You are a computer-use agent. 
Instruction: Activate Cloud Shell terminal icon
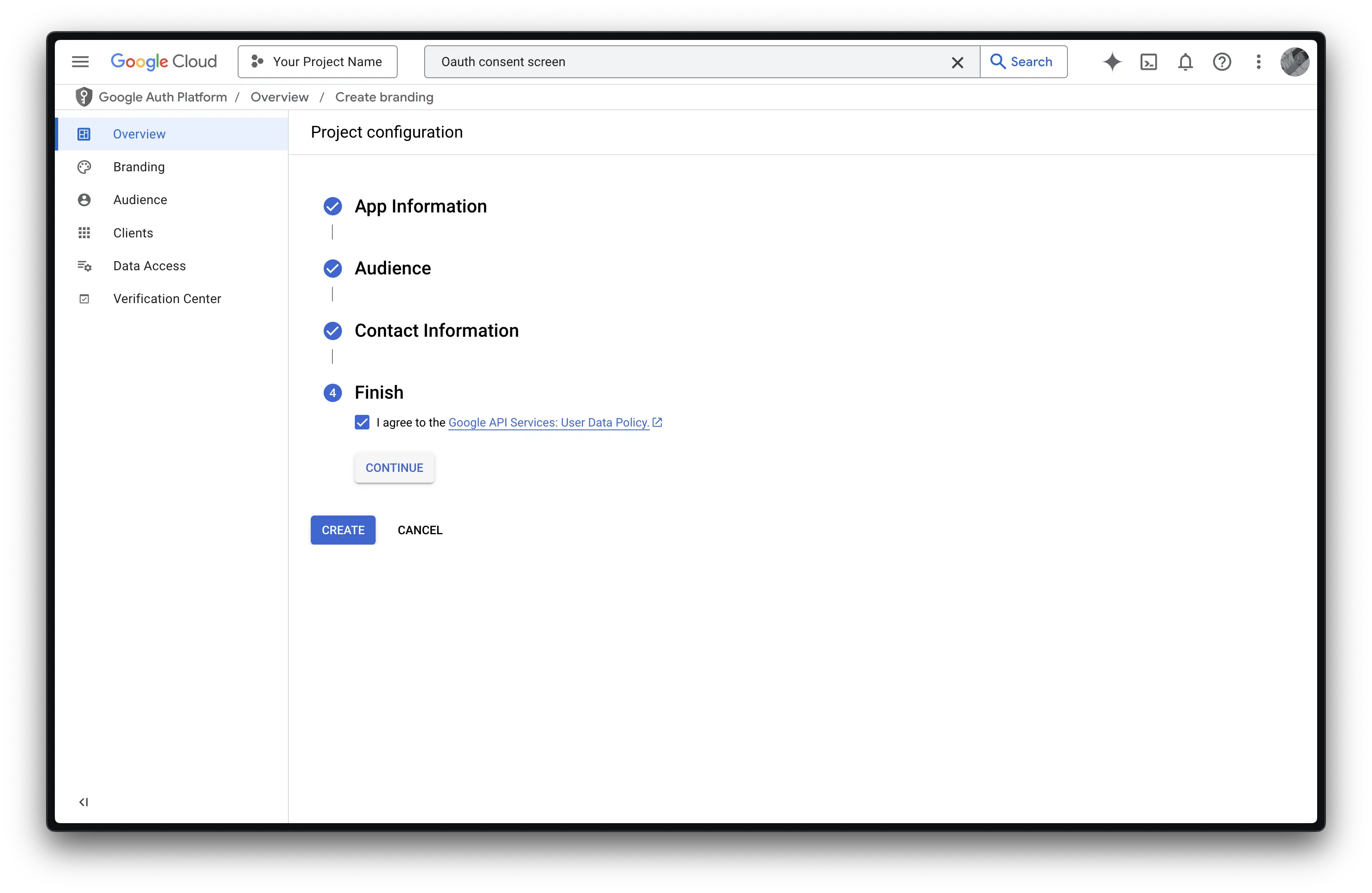point(1148,62)
